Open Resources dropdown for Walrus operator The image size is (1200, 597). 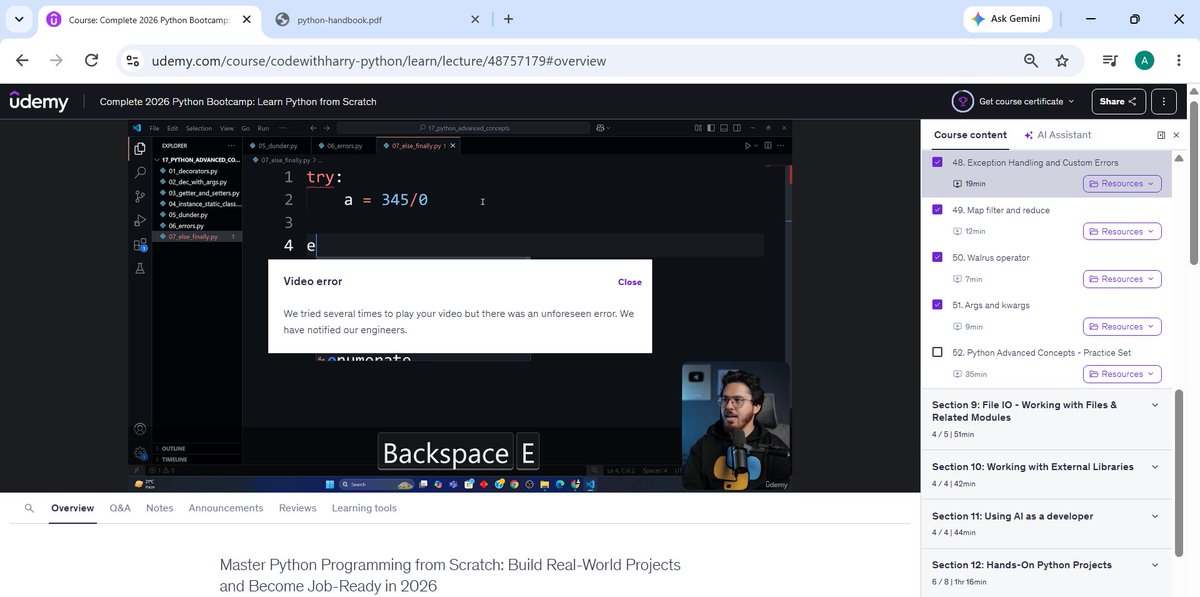point(1122,279)
